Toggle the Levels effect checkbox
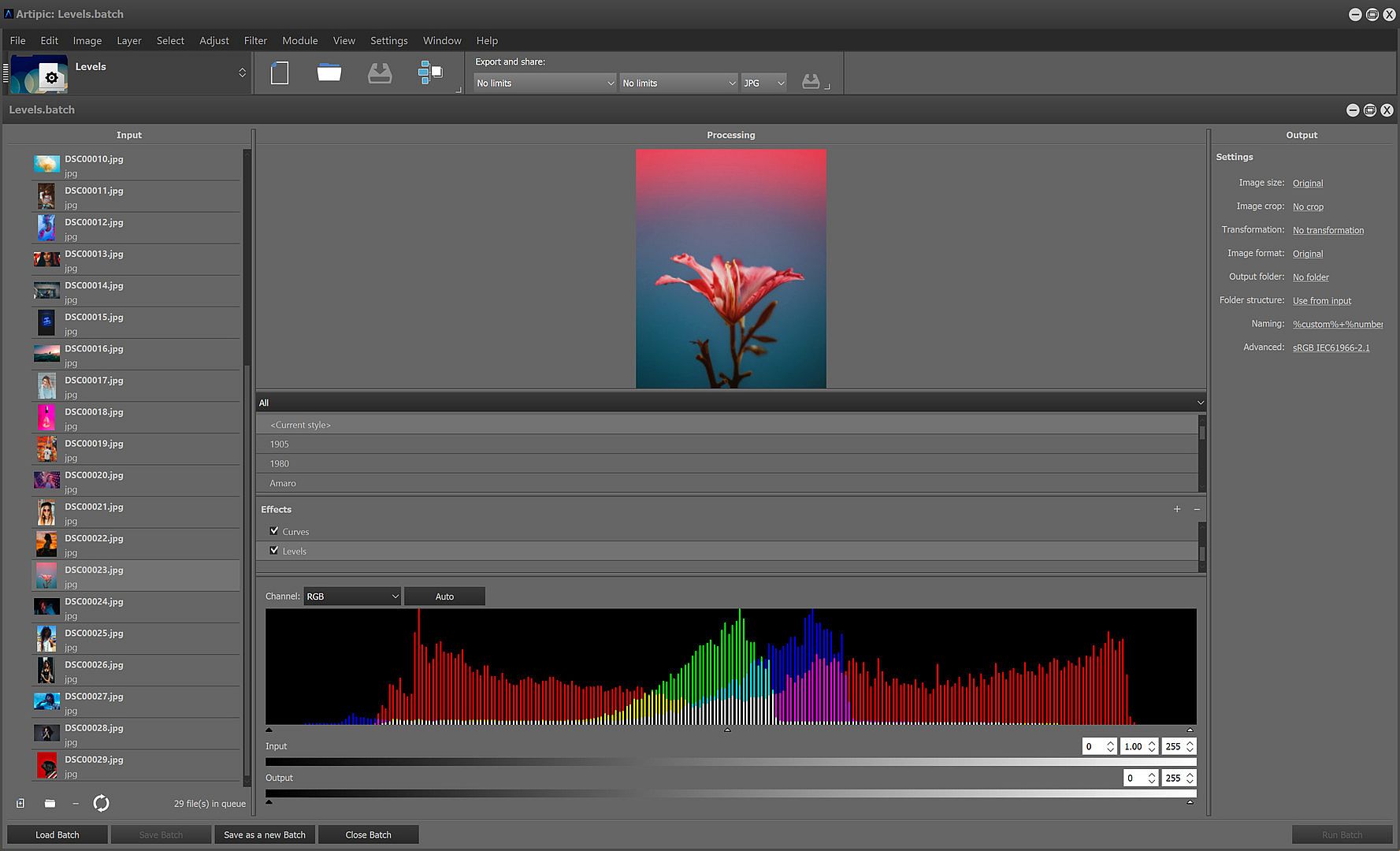 274,550
